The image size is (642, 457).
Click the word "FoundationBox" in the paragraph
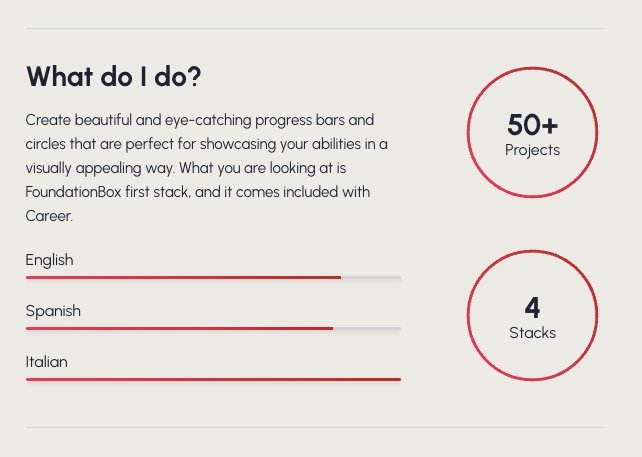pyautogui.click(x=75, y=191)
